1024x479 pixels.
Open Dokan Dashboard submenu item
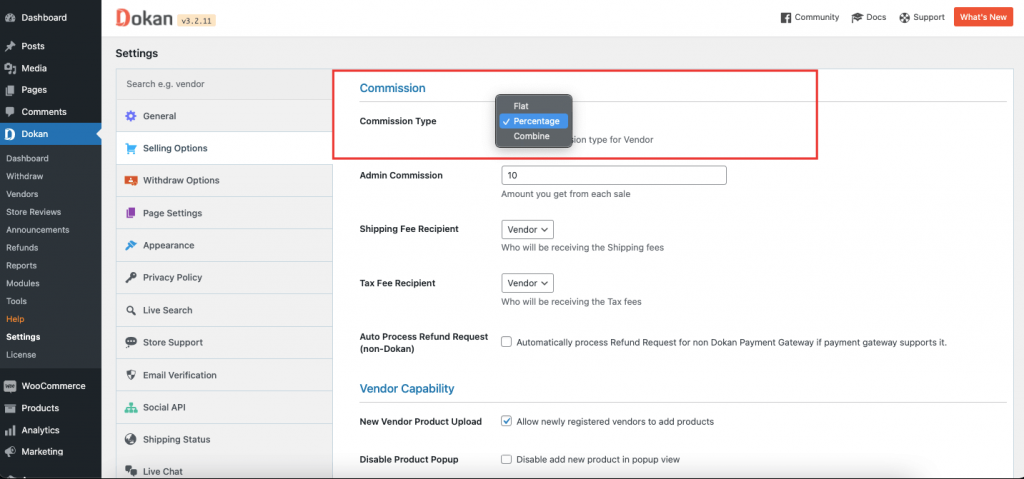27,158
